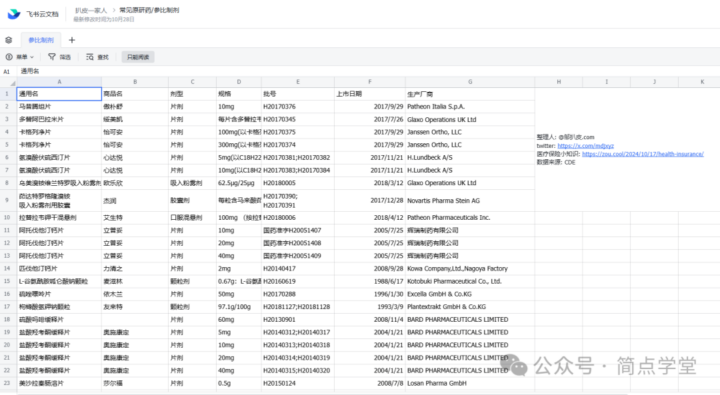This screenshot has width=720, height=395.
Task: Click the 只能阅读 read-only button
Action: (x=138, y=57)
